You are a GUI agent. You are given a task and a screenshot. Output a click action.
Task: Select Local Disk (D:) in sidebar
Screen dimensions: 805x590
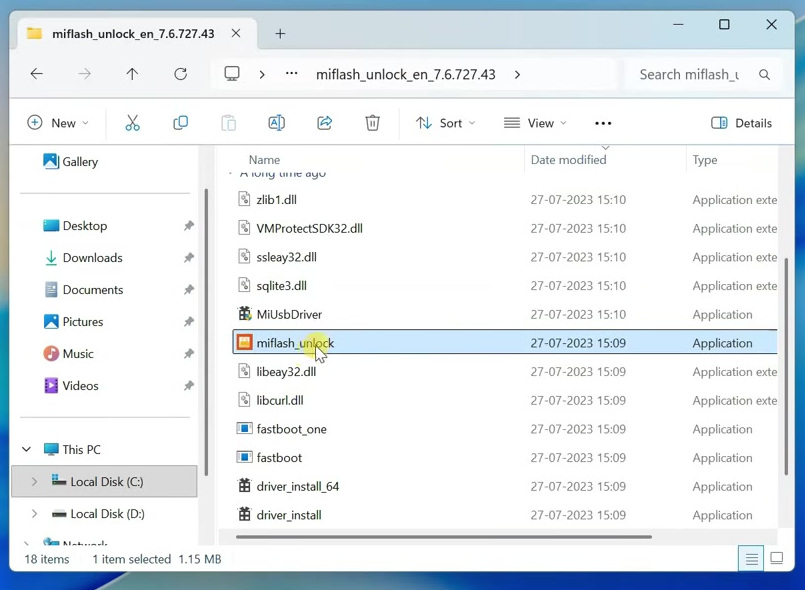105,513
